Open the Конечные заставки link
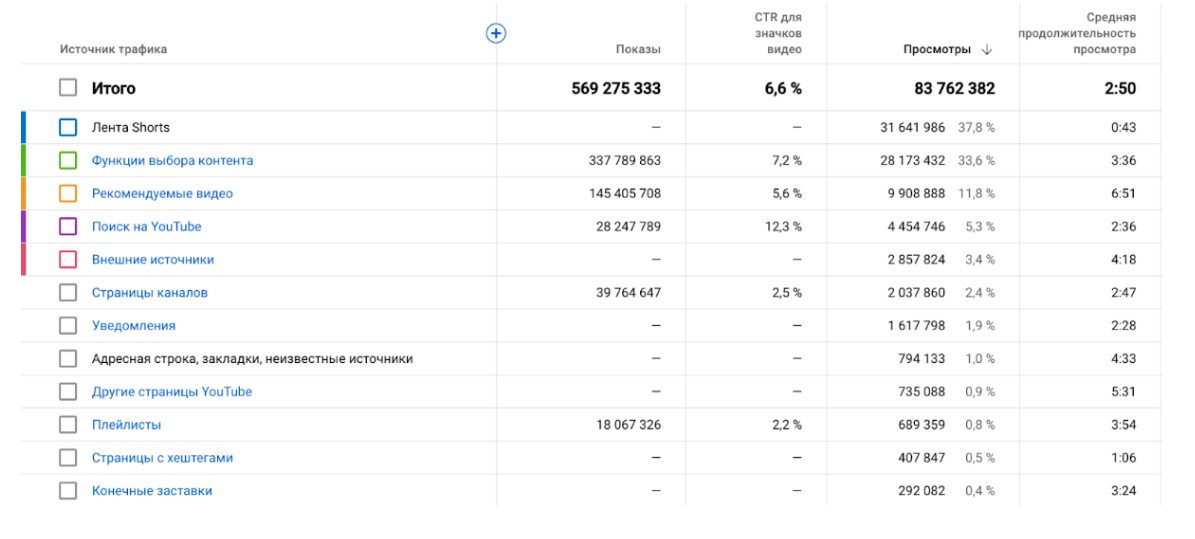This screenshot has width=1195, height=539. 152,491
